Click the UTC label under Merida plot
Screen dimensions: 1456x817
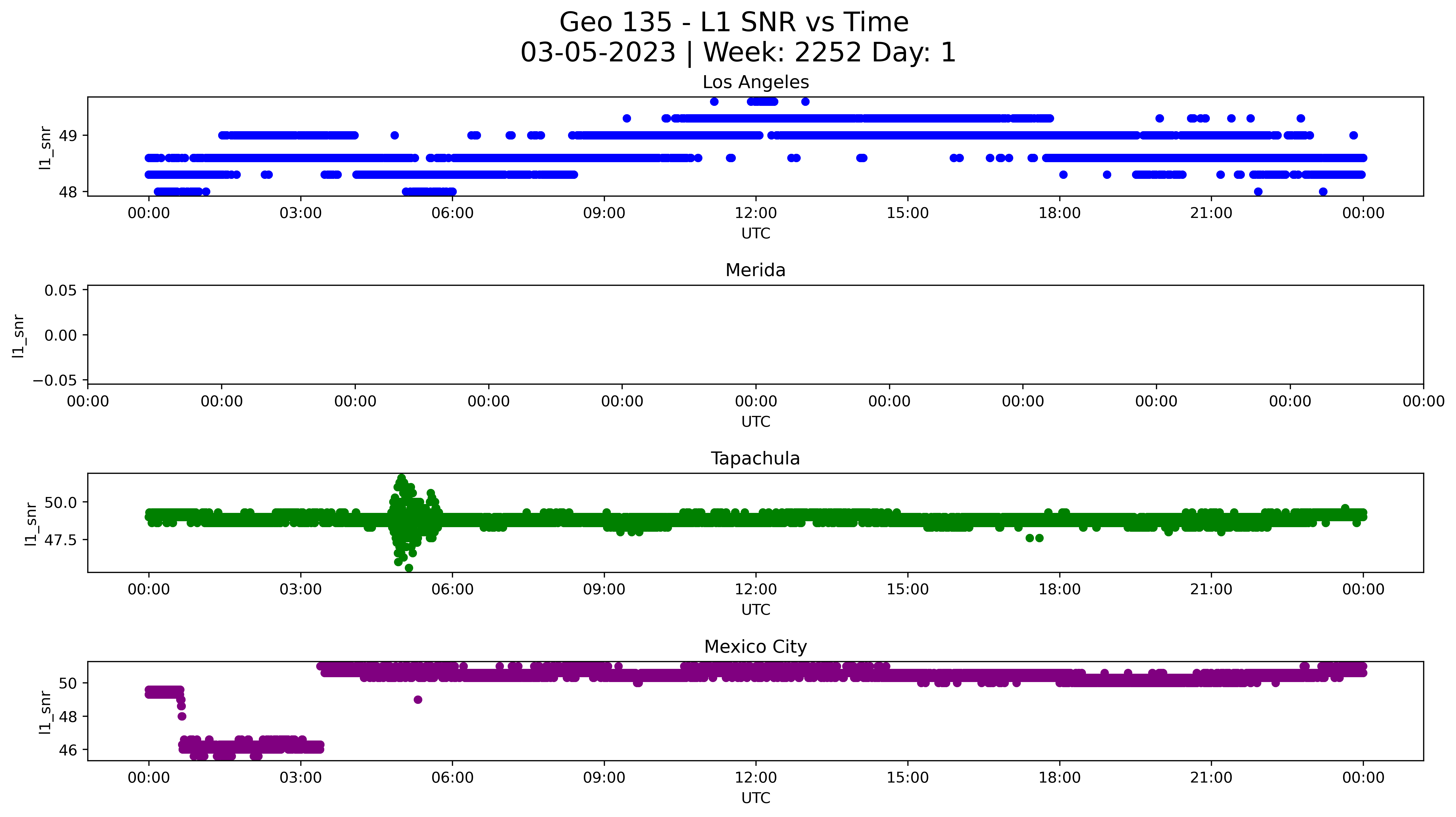pyautogui.click(x=756, y=422)
